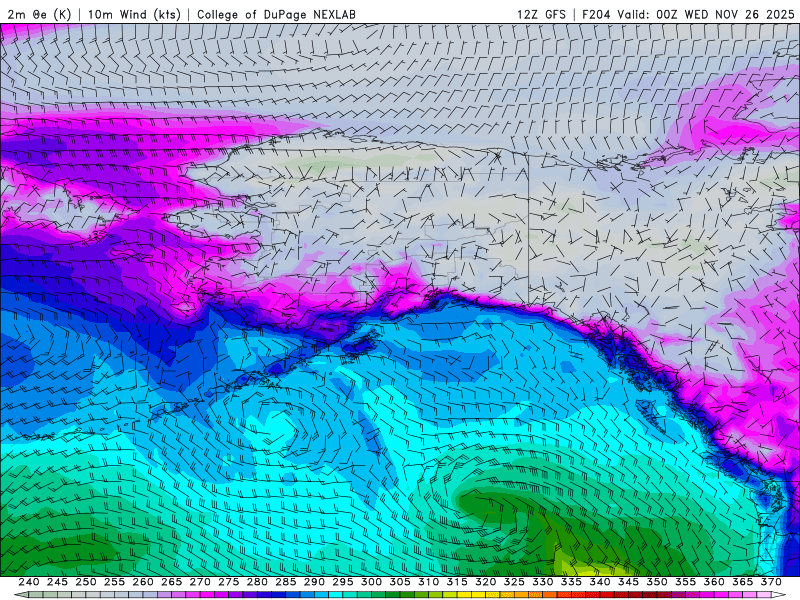
Task: Select the 265 color scale label
Action: pos(171,582)
